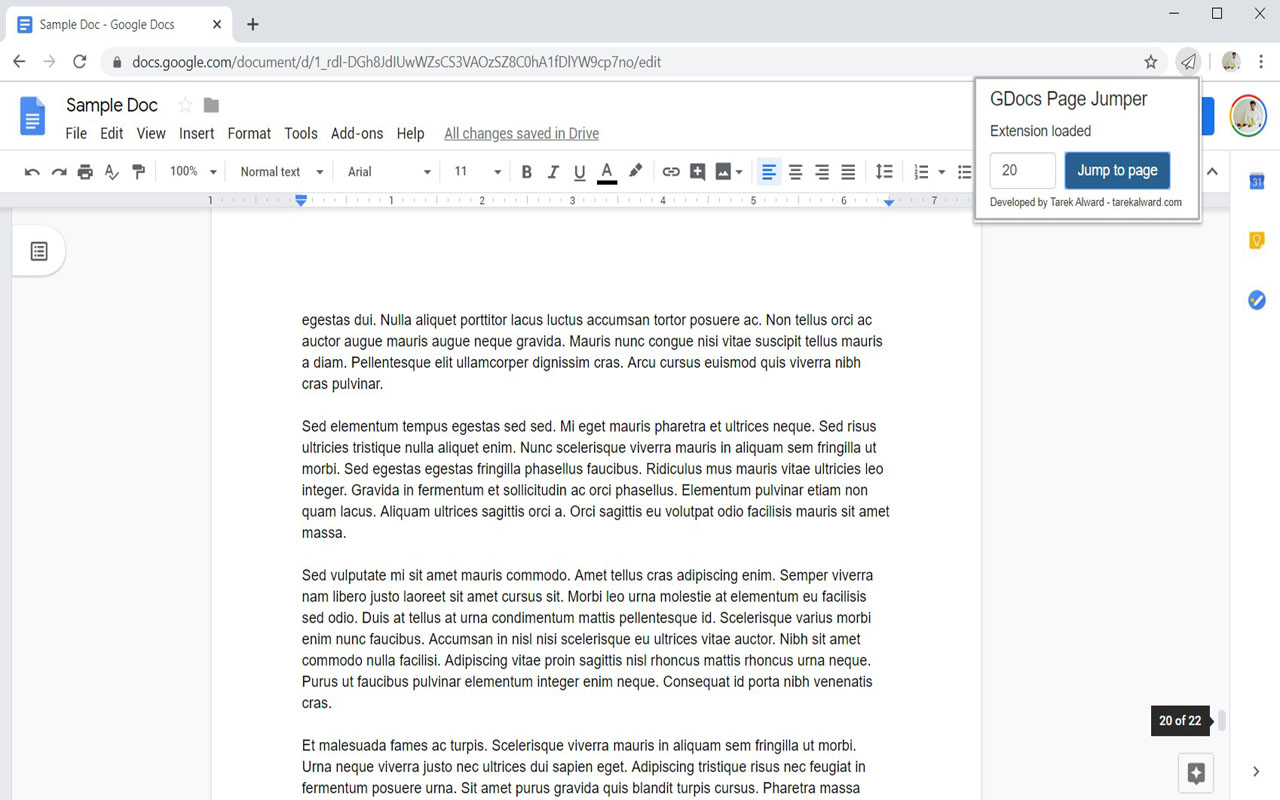
Task: Open the zoom level dropdown
Action: 192,171
